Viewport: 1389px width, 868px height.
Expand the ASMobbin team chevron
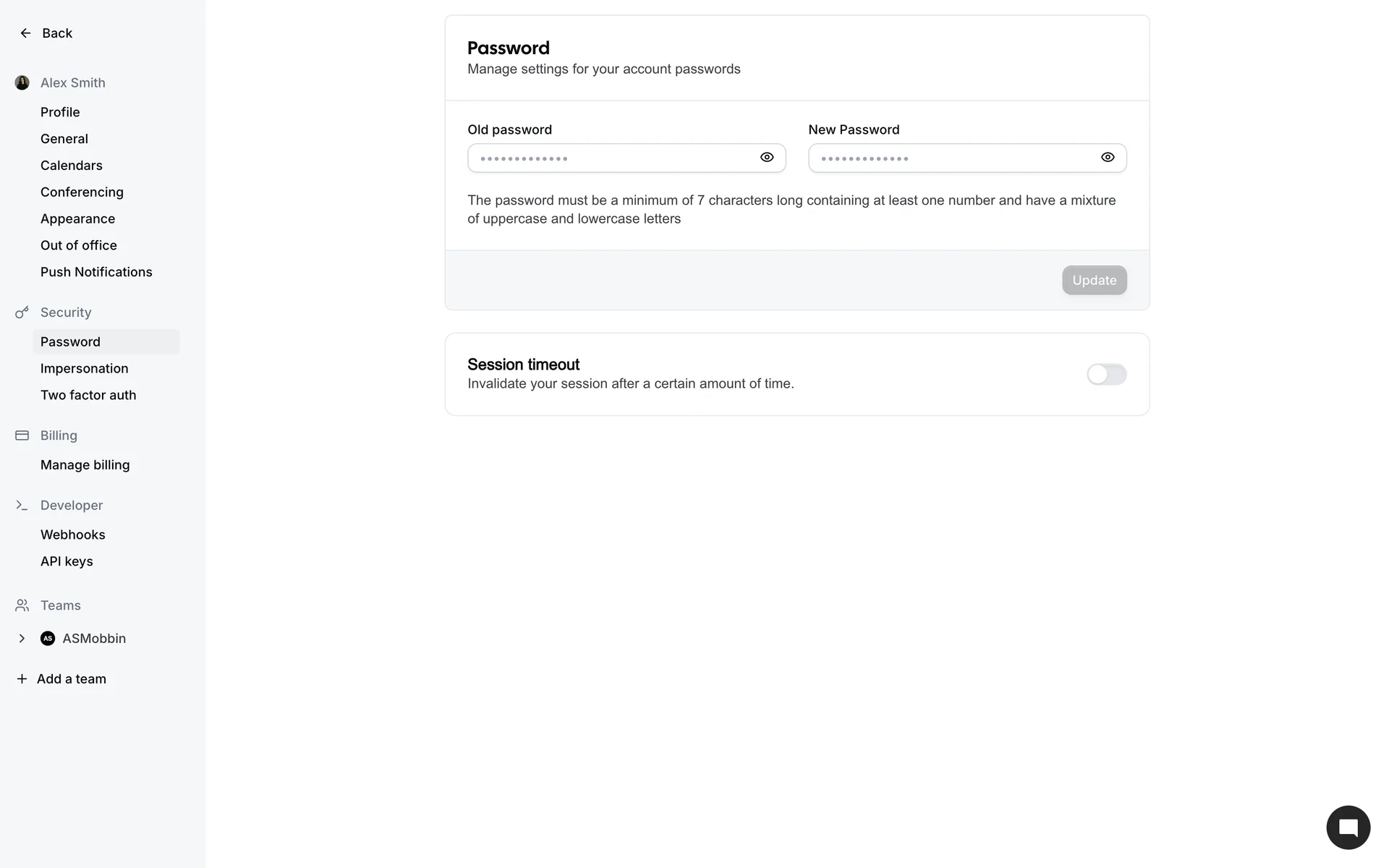(22, 639)
